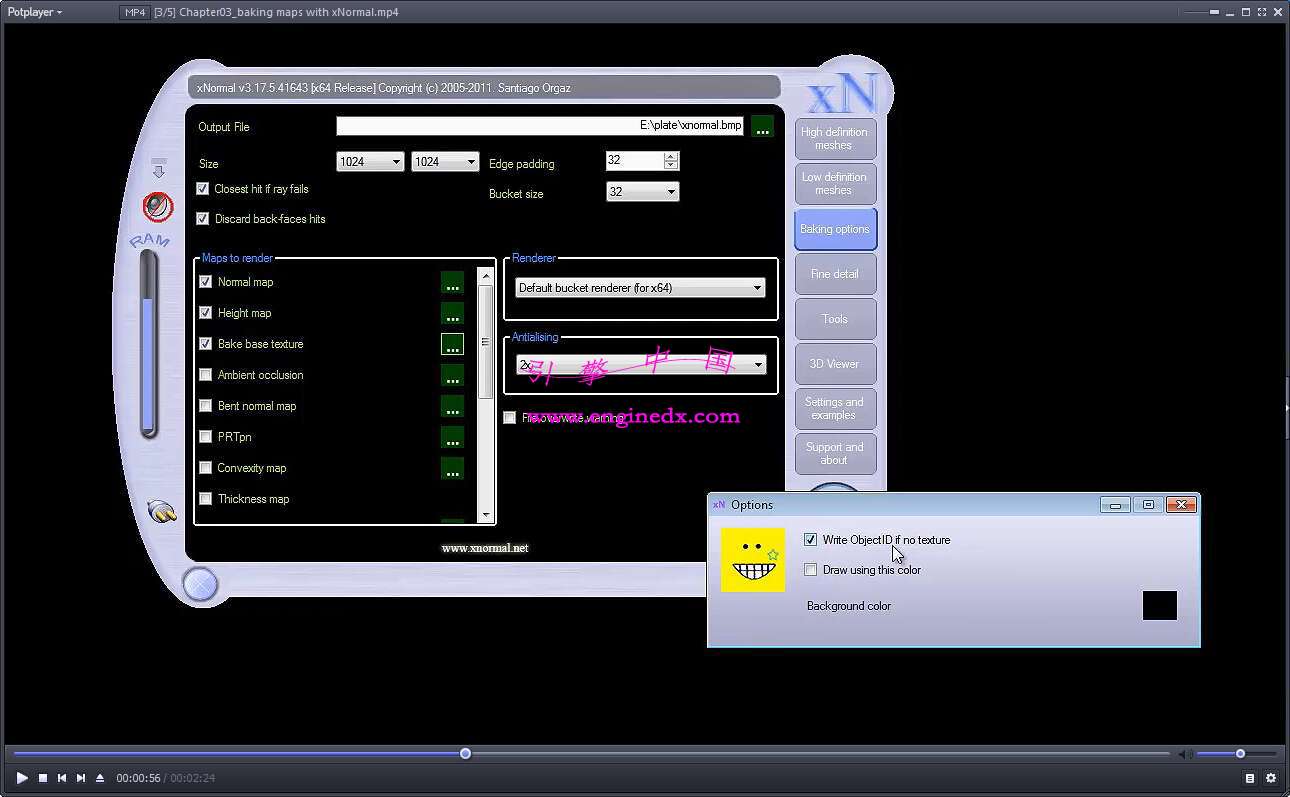
Task: Open options button for Bent normal map
Action: coord(452,407)
